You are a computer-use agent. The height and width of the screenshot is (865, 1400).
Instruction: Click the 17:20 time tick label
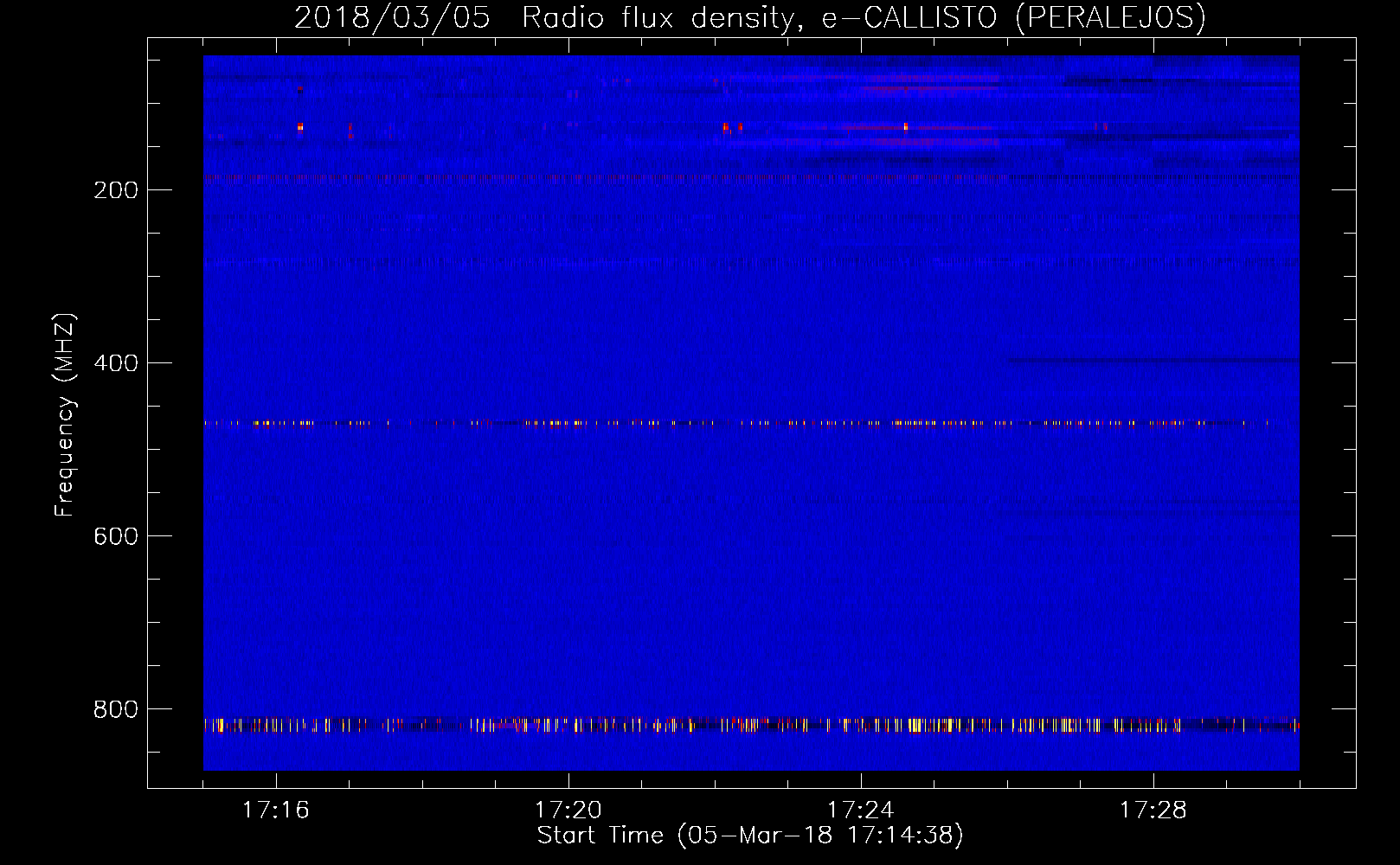[x=568, y=811]
